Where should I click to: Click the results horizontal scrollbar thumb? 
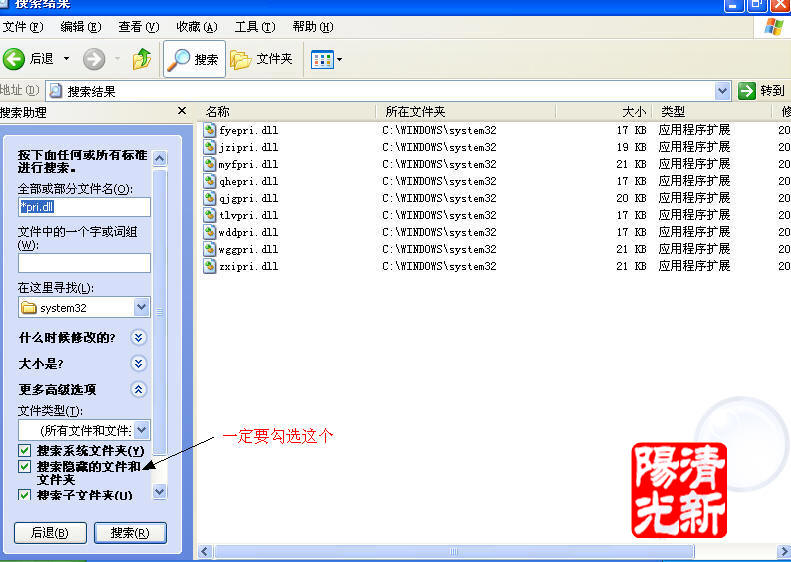click(x=454, y=551)
